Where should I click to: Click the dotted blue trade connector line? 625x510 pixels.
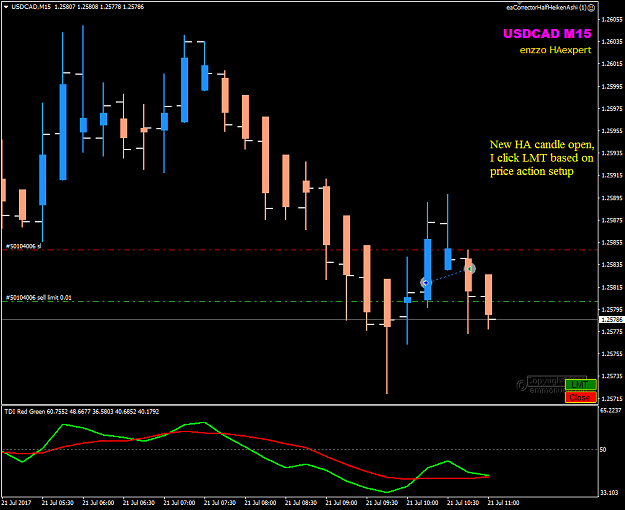click(x=448, y=276)
